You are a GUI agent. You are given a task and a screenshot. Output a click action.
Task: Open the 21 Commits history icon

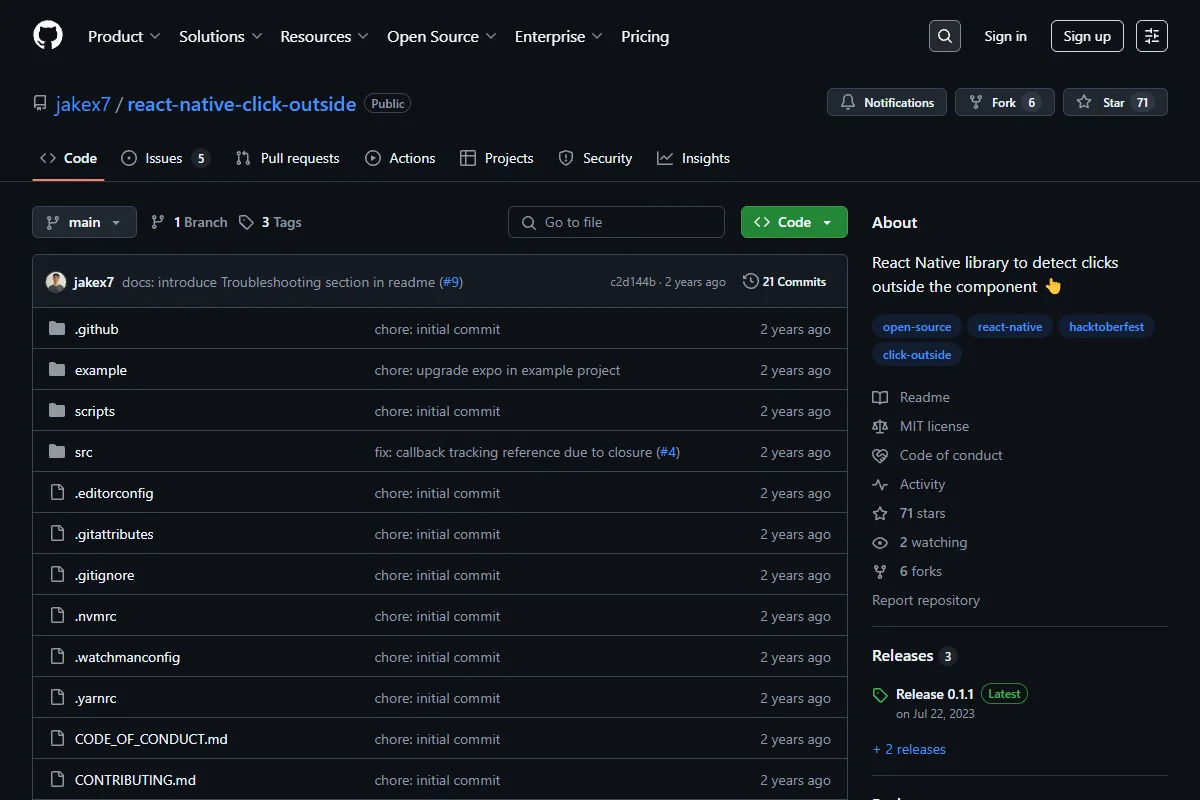point(750,282)
